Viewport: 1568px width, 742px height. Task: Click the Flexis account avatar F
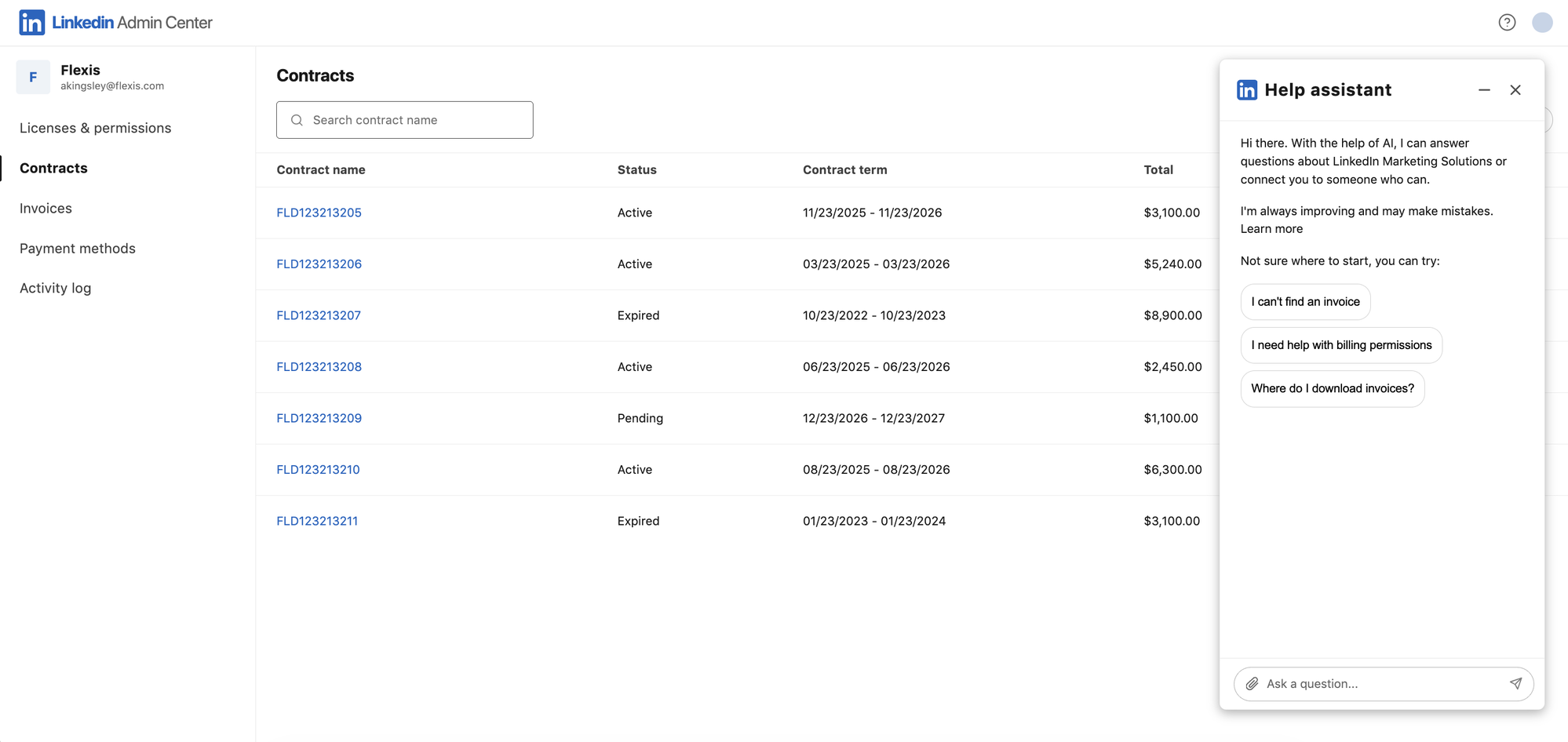[x=33, y=77]
